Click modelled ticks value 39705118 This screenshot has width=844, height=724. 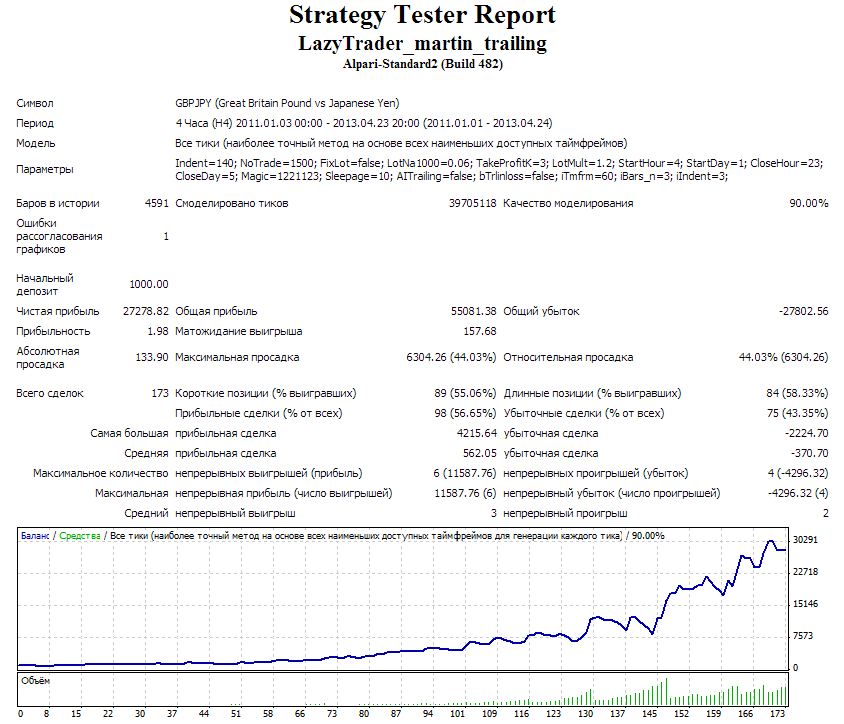[x=472, y=203]
